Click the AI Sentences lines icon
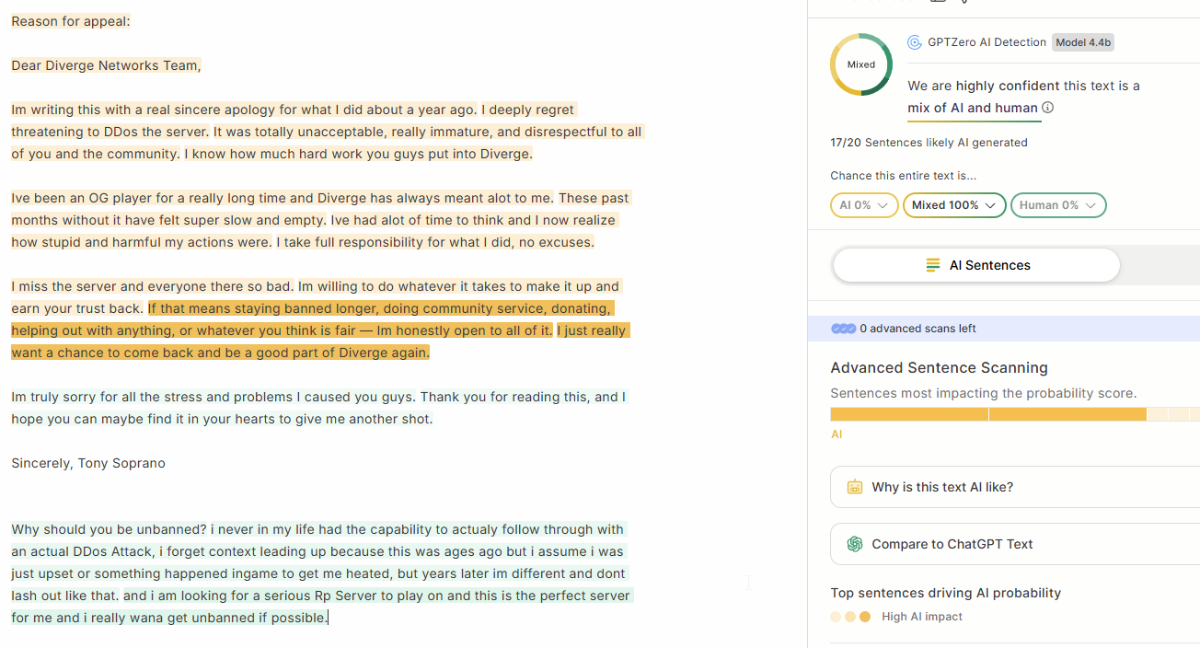The width and height of the screenshot is (1200, 648). [933, 265]
